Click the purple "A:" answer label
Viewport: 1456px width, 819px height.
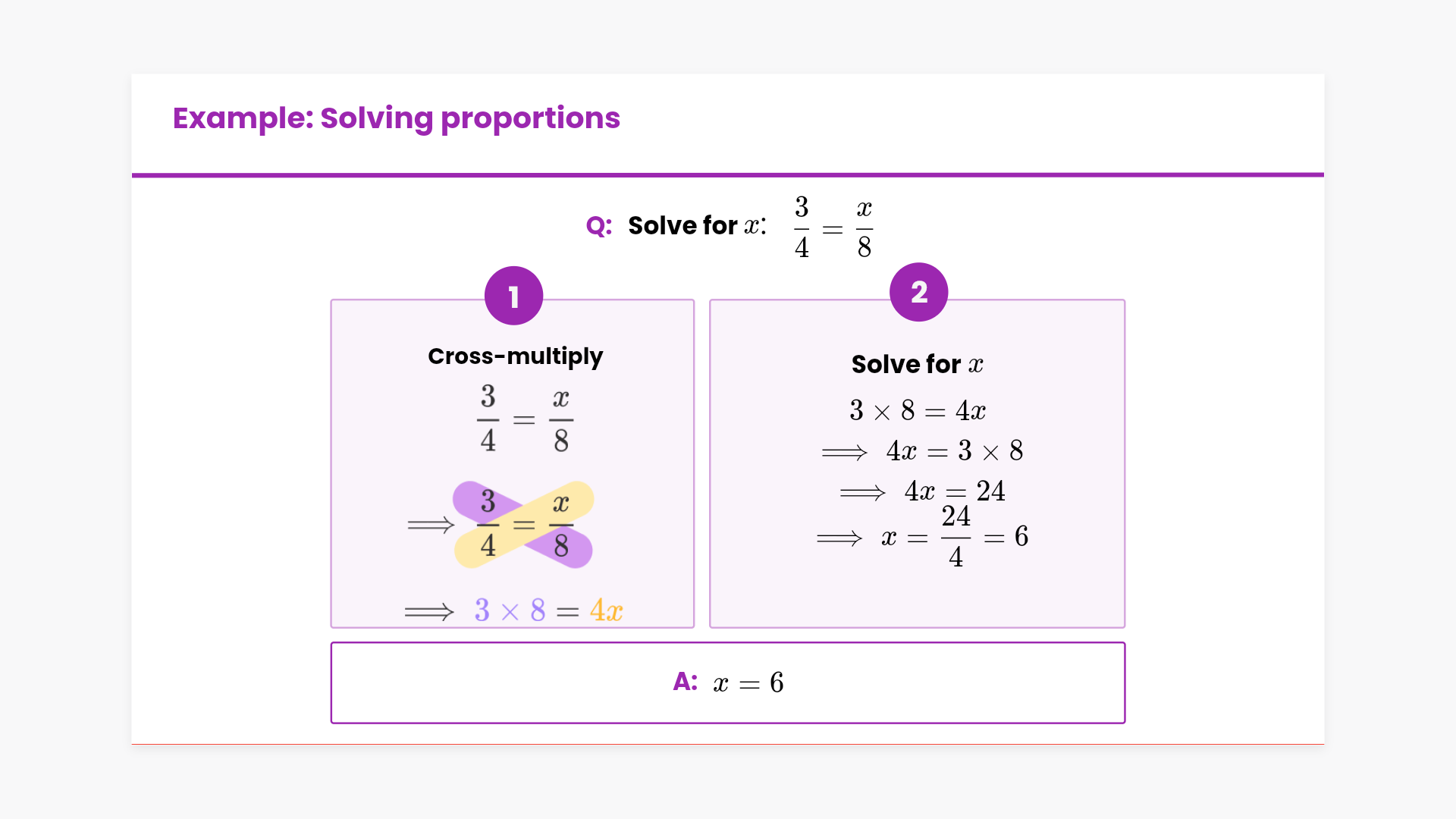685,682
